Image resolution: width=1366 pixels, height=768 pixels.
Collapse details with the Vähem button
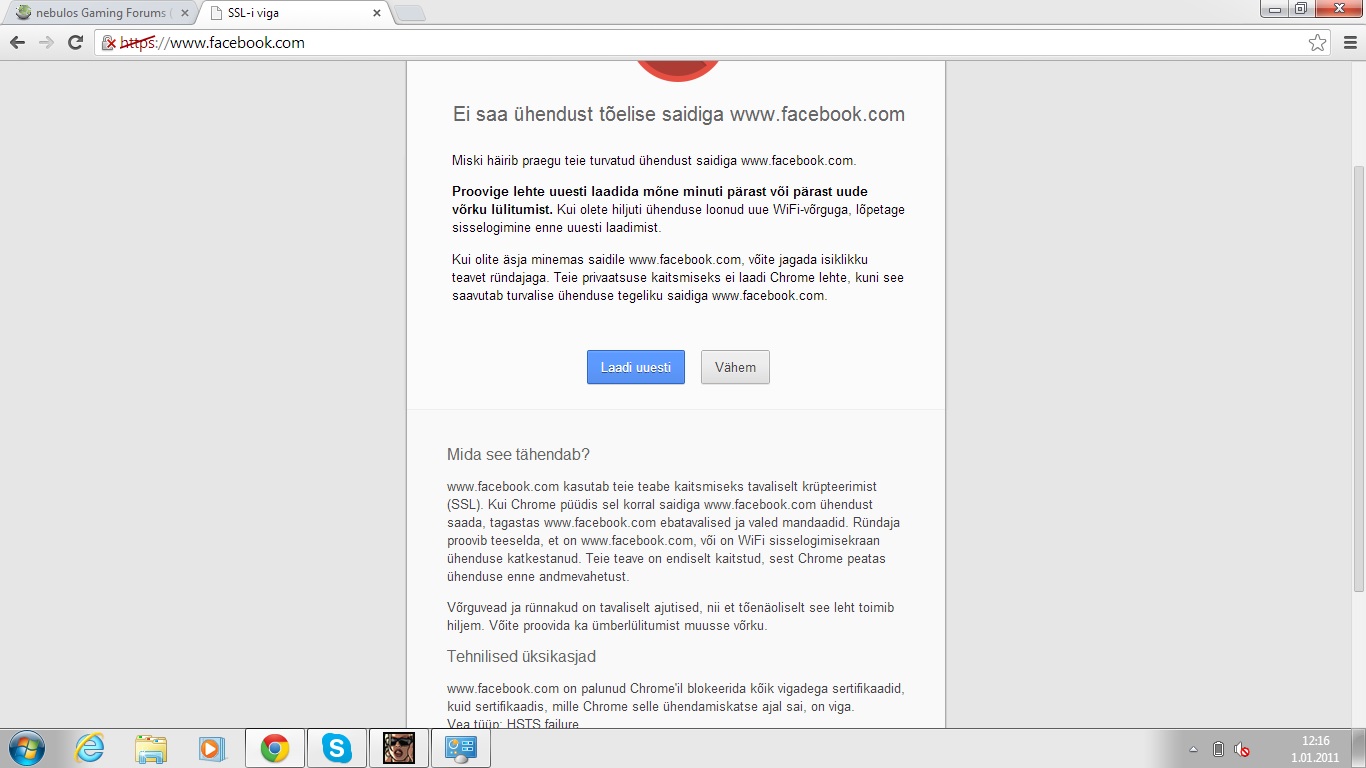click(x=735, y=367)
